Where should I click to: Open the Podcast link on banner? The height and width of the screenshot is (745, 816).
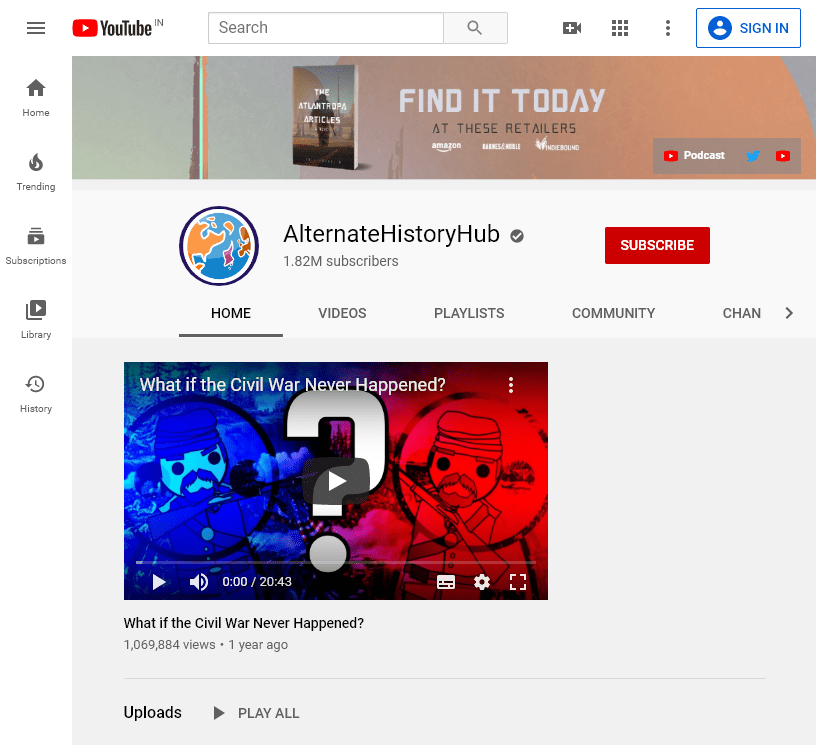[694, 156]
